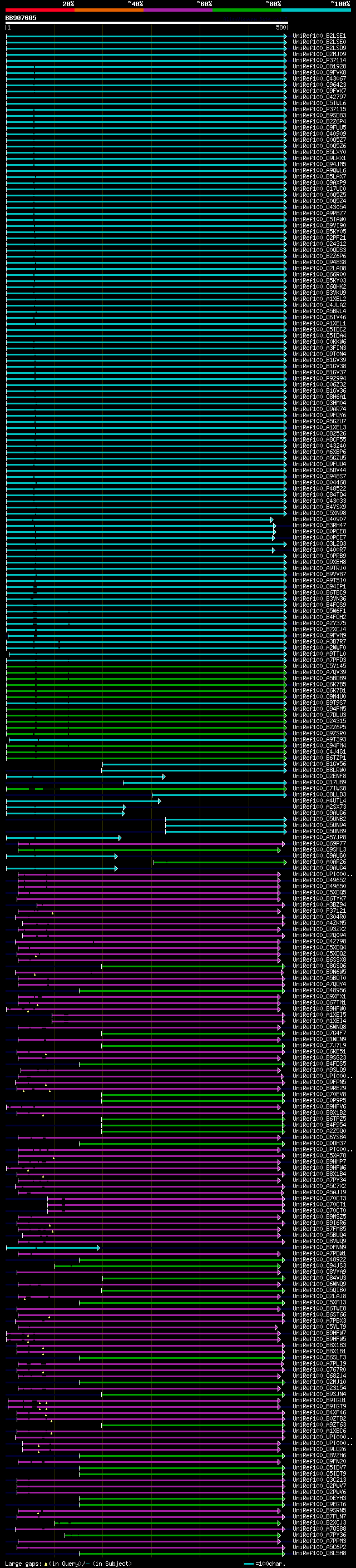
Task: Open the UniRef100_B8LRW0 label
Action: [319, 770]
